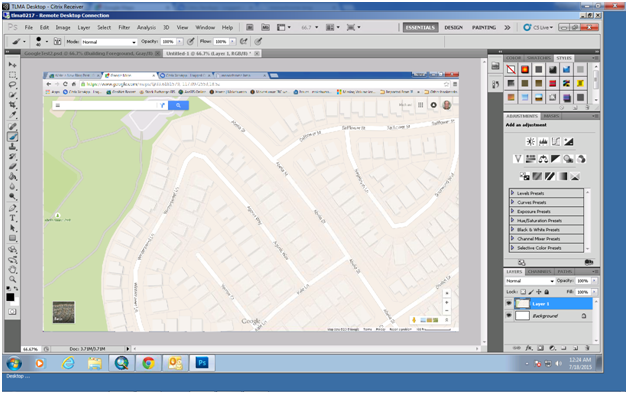Click the delete layer trash icon

(587, 348)
